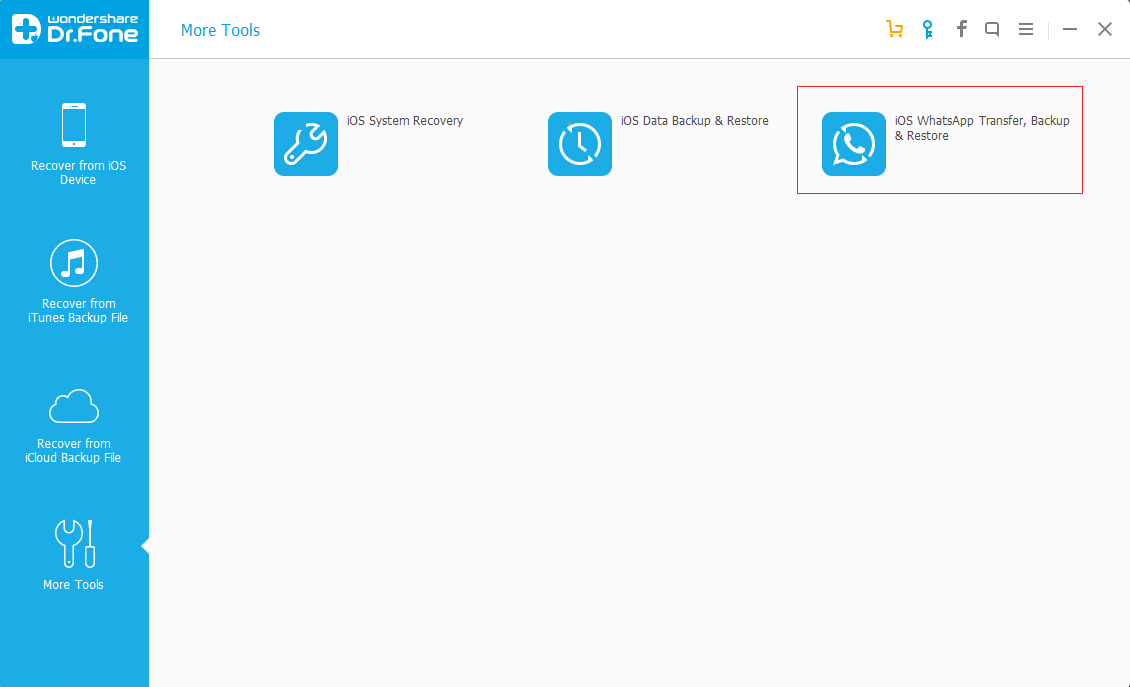The image size is (1130, 687).
Task: Click the iOS System Recovery label
Action: tap(405, 121)
